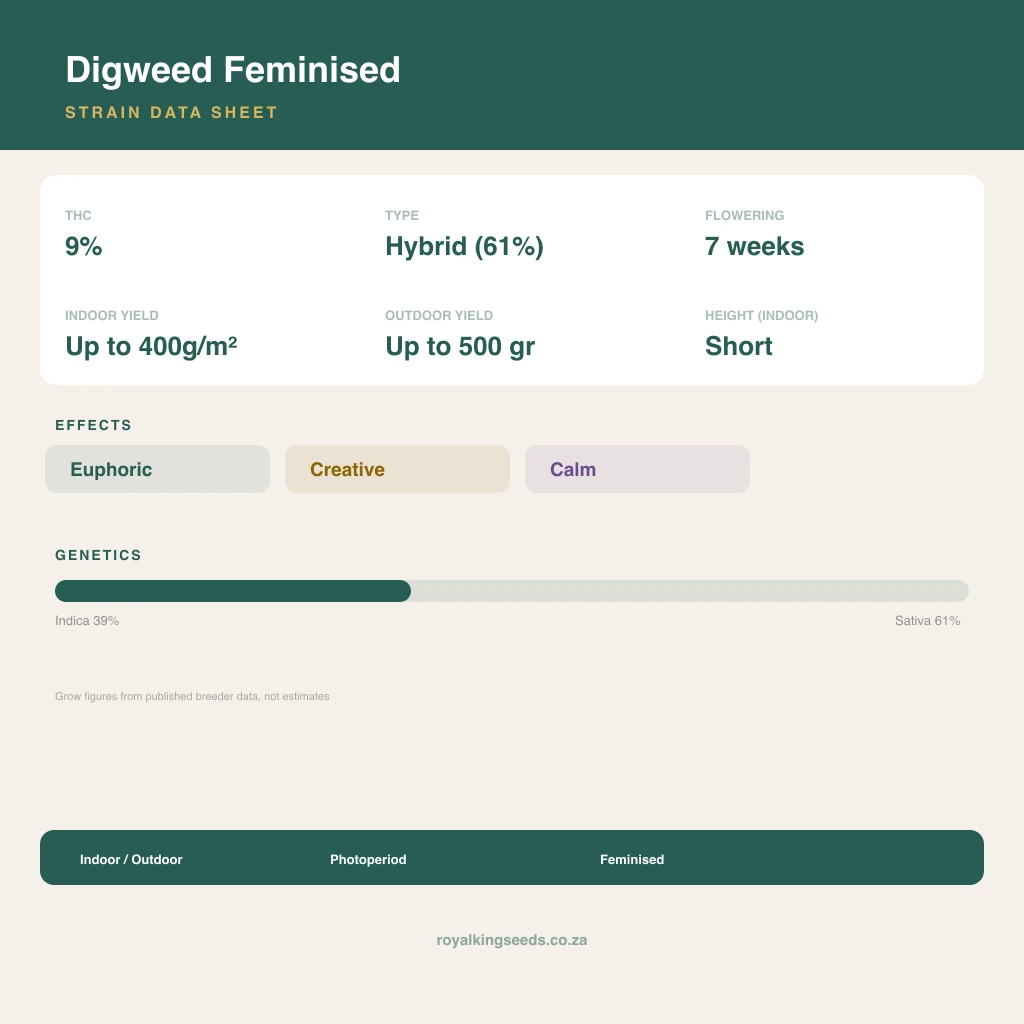The image size is (1024, 1024).
Task: Click the Up to 400g/m² indoor yield
Action: coord(151,347)
